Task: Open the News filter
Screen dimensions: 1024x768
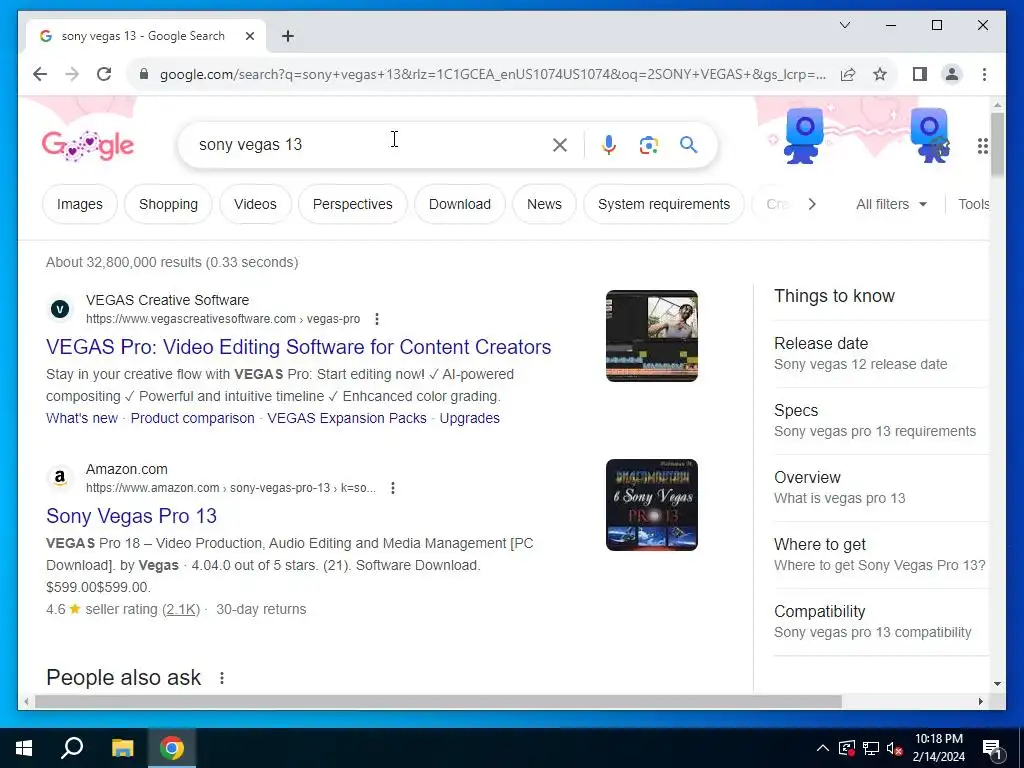Action: pyautogui.click(x=544, y=204)
